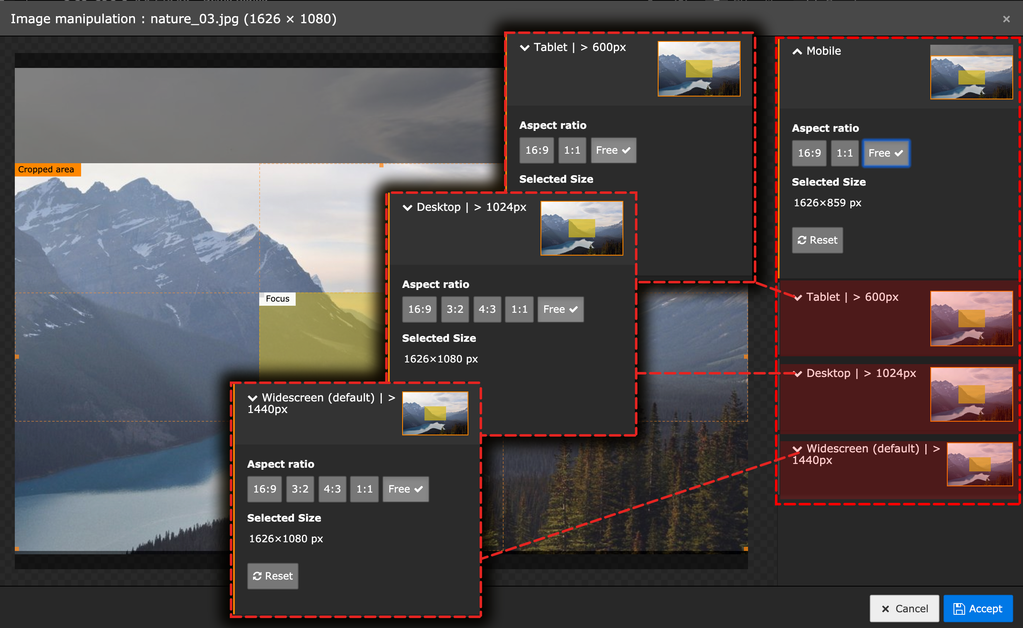Screen dimensions: 1023x628
Task: Close the Image manipulation dialog
Action: (1006, 19)
